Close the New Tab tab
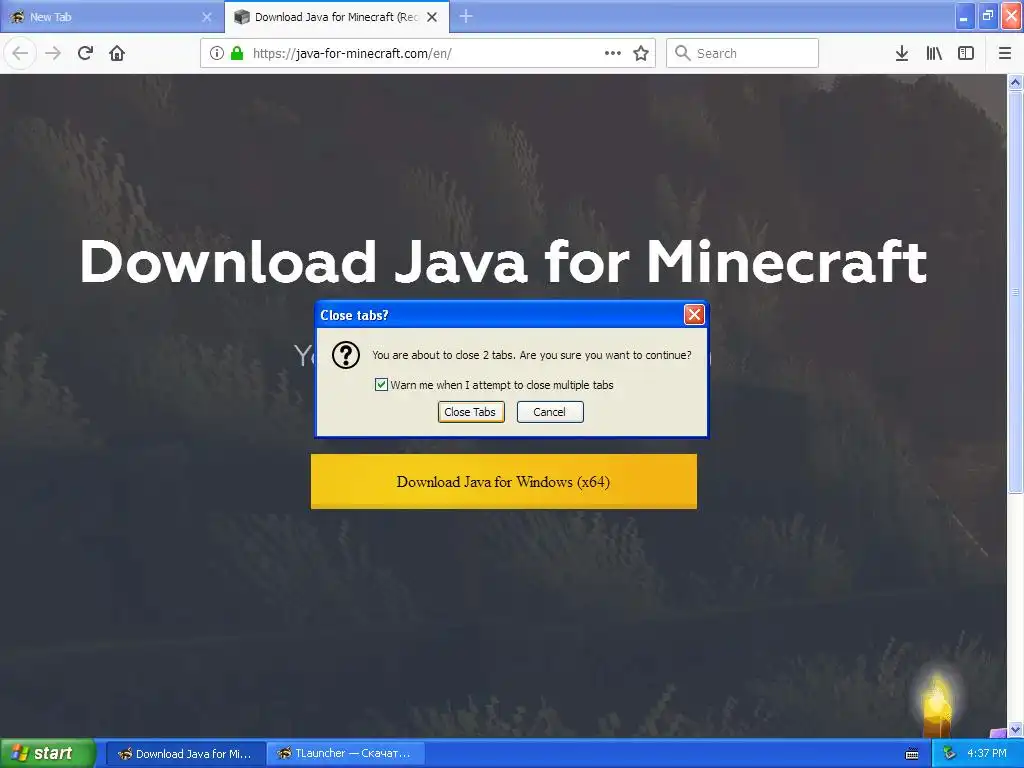The image size is (1024, 768). tap(206, 17)
